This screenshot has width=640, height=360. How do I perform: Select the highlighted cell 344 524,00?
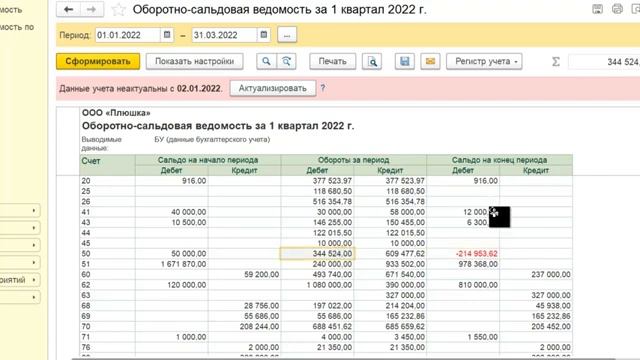click(318, 253)
